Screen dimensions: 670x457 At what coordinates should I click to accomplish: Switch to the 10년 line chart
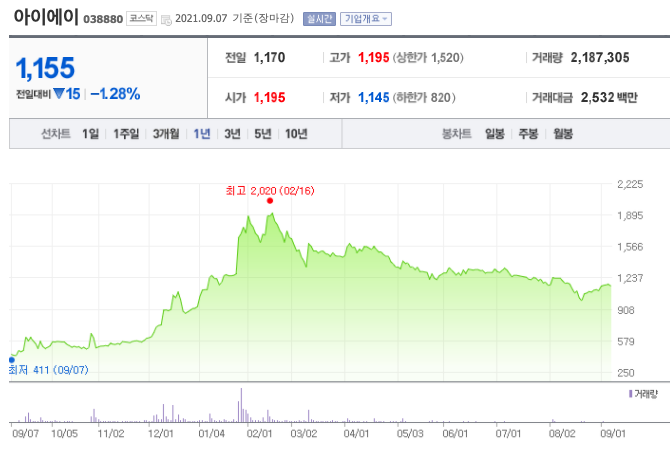(x=296, y=134)
